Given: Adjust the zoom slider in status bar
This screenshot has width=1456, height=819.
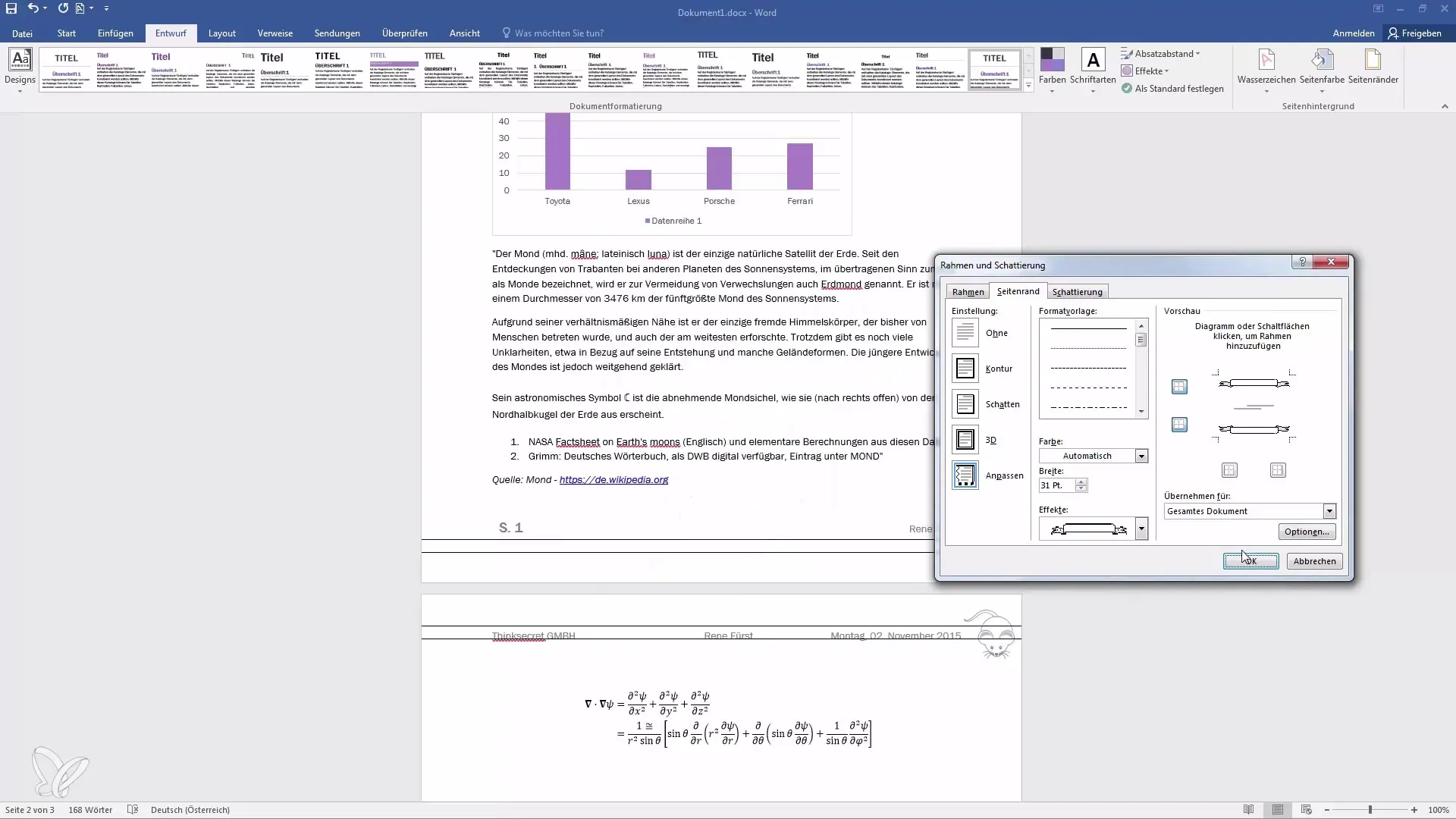Looking at the screenshot, I should pos(1370,810).
